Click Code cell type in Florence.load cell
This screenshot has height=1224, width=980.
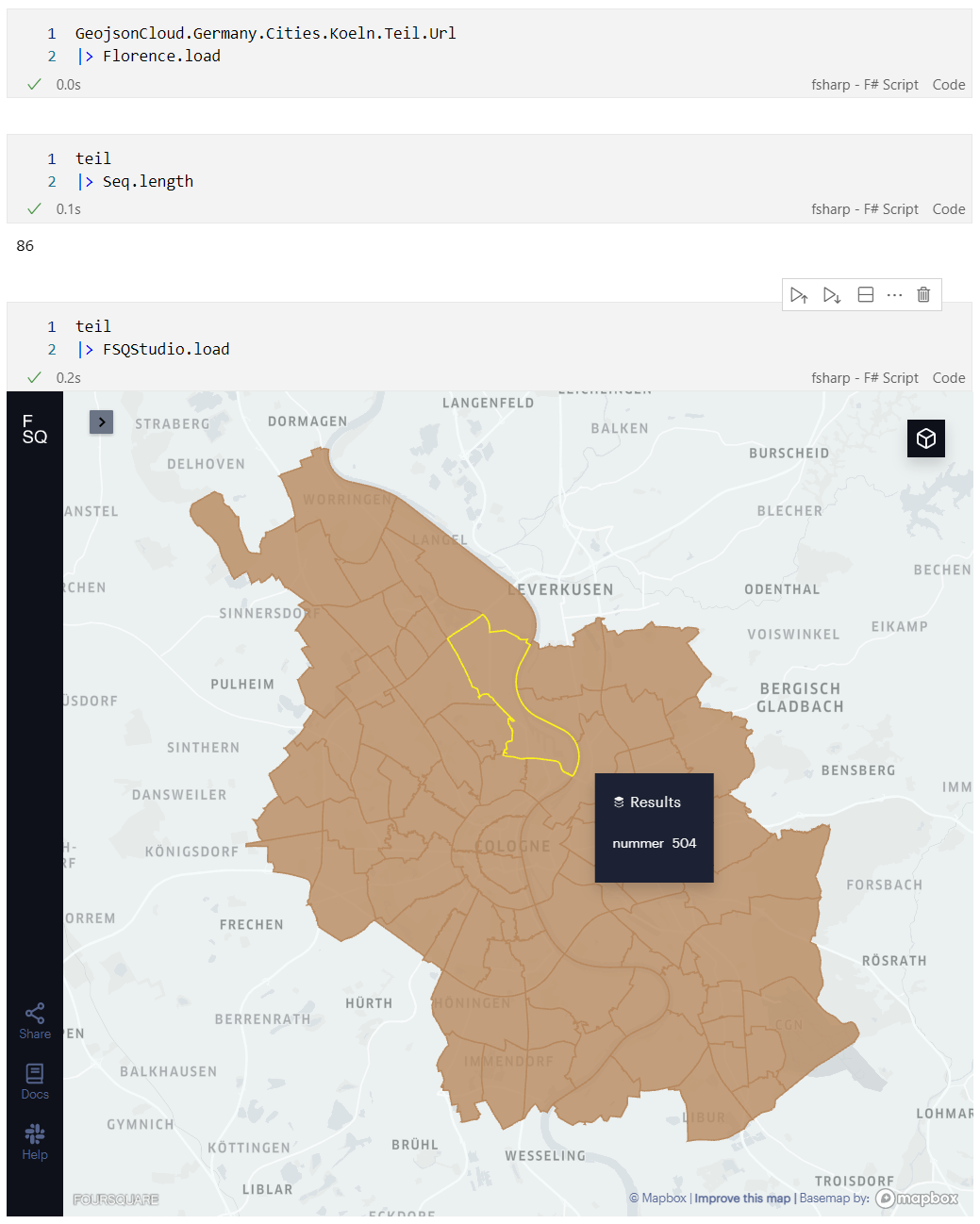[x=949, y=85]
